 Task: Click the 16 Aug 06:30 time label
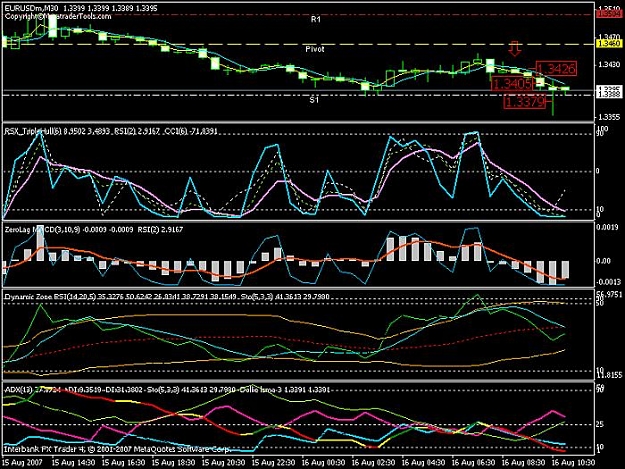(x=473, y=463)
